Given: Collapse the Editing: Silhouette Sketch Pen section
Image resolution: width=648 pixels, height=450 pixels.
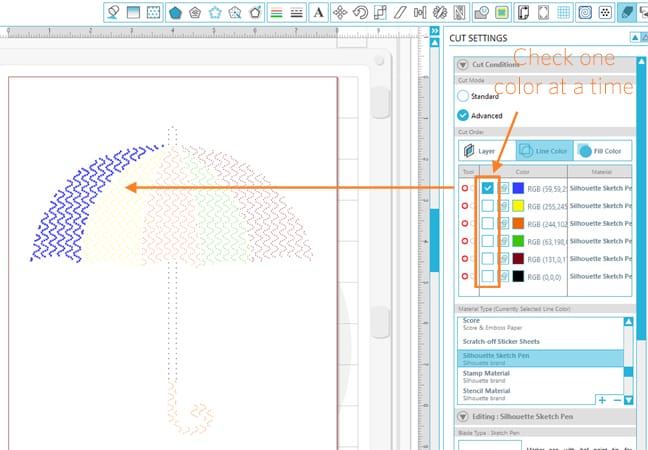Looking at the screenshot, I should (x=462, y=416).
